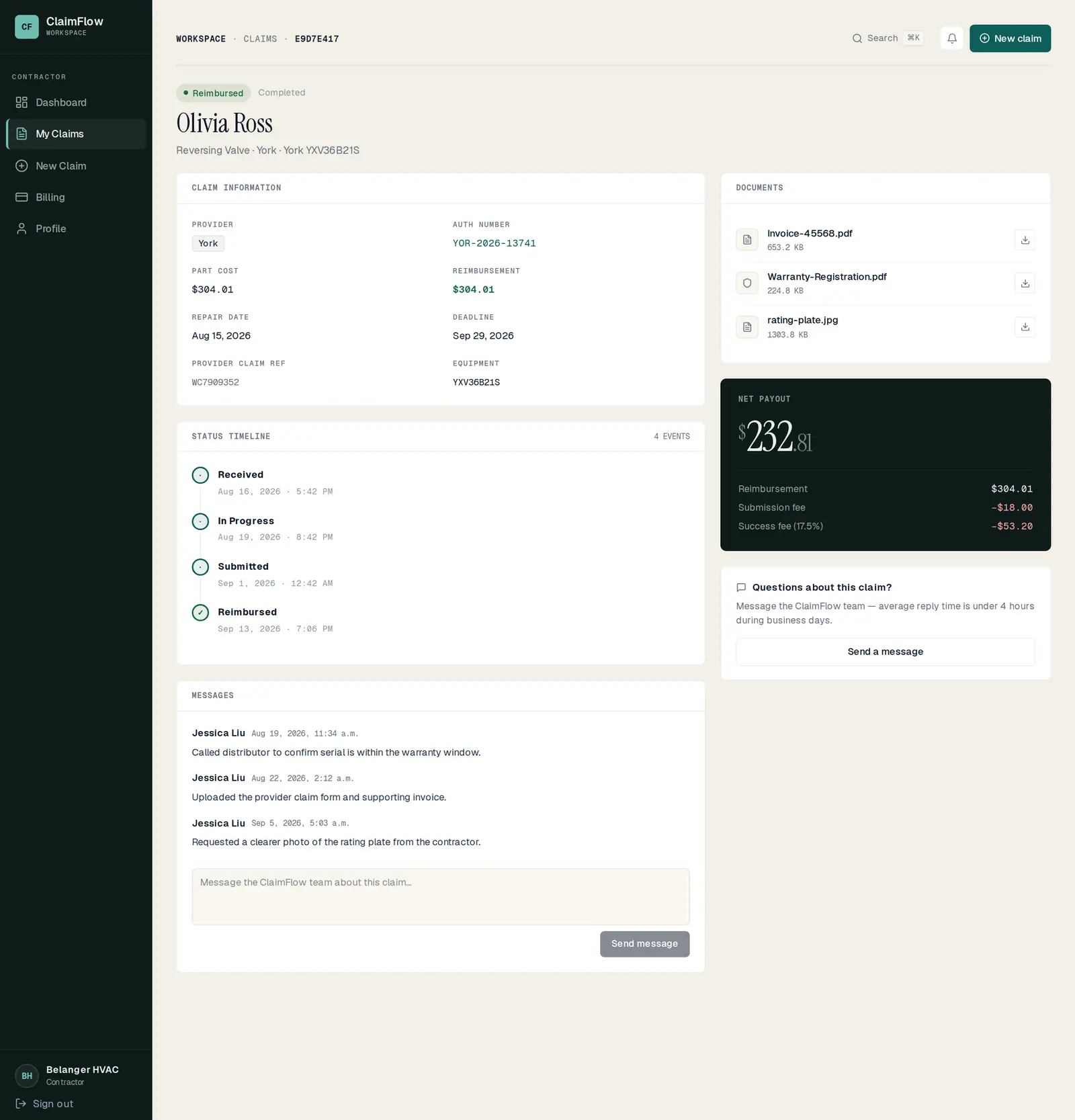The height and width of the screenshot is (1120, 1075).
Task: Click the rating-plate.jpg file name
Action: (x=802, y=320)
